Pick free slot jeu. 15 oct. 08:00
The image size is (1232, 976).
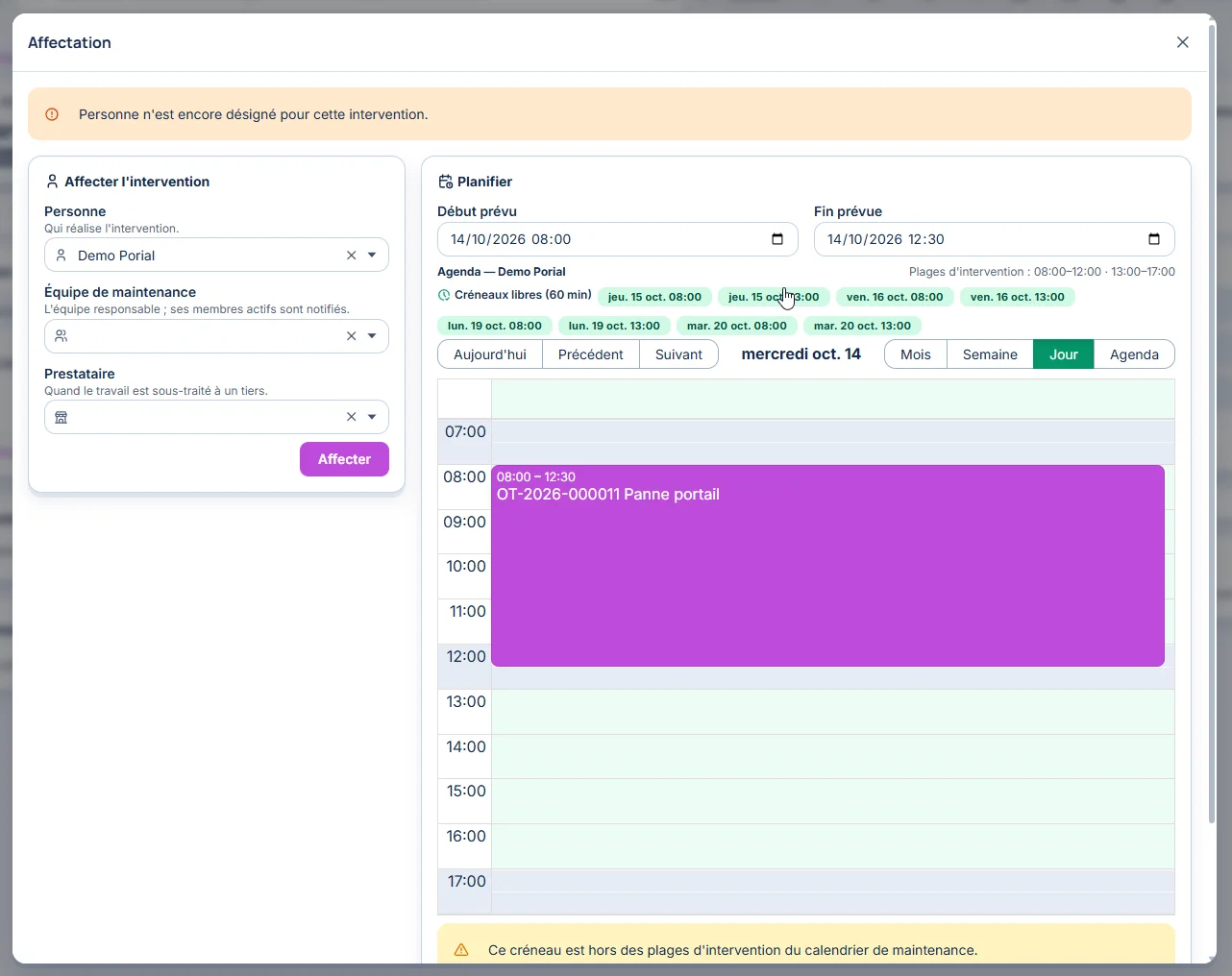point(654,297)
